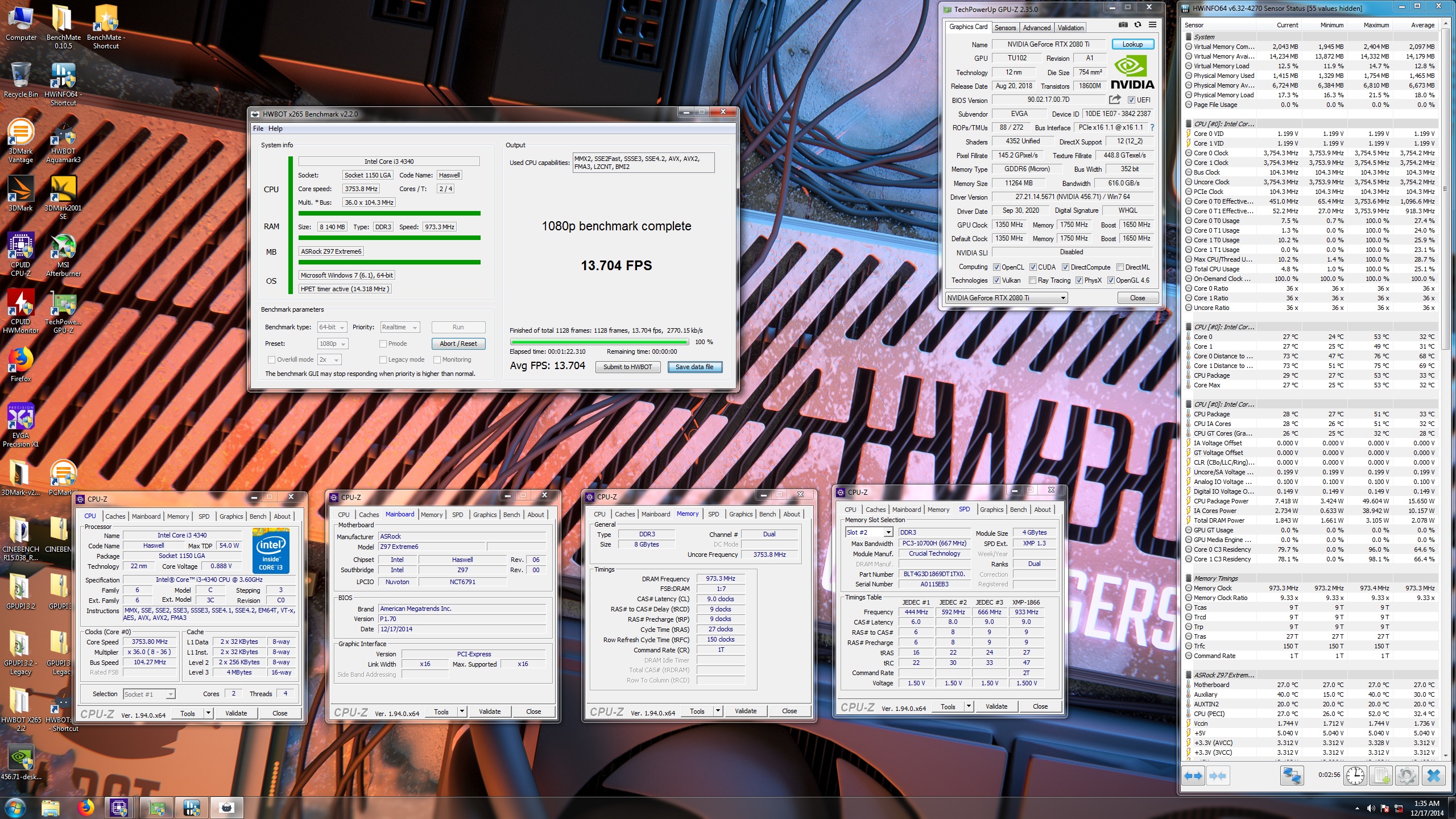Screen dimensions: 1456x819
Task: Click the PCIe bus interface question mark
Action: tap(1152, 127)
